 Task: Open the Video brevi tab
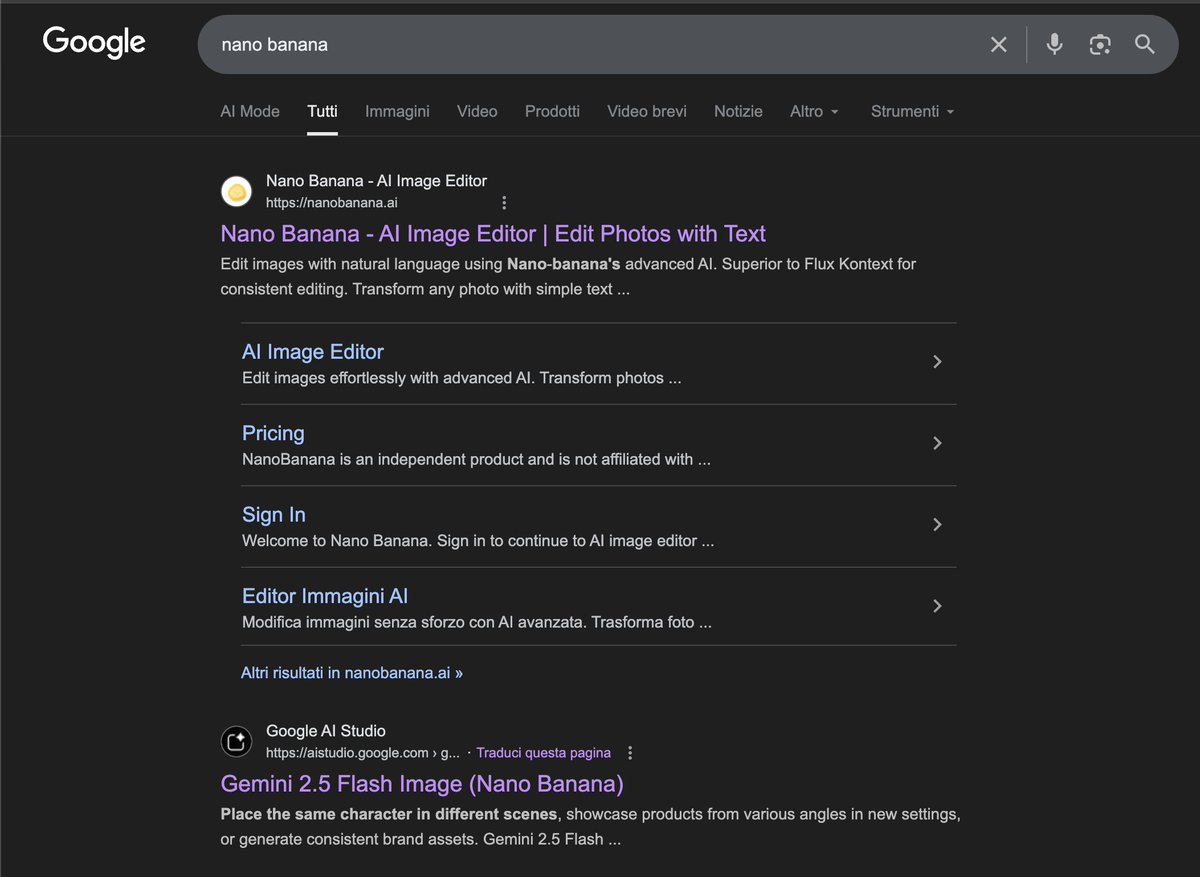[x=647, y=112]
